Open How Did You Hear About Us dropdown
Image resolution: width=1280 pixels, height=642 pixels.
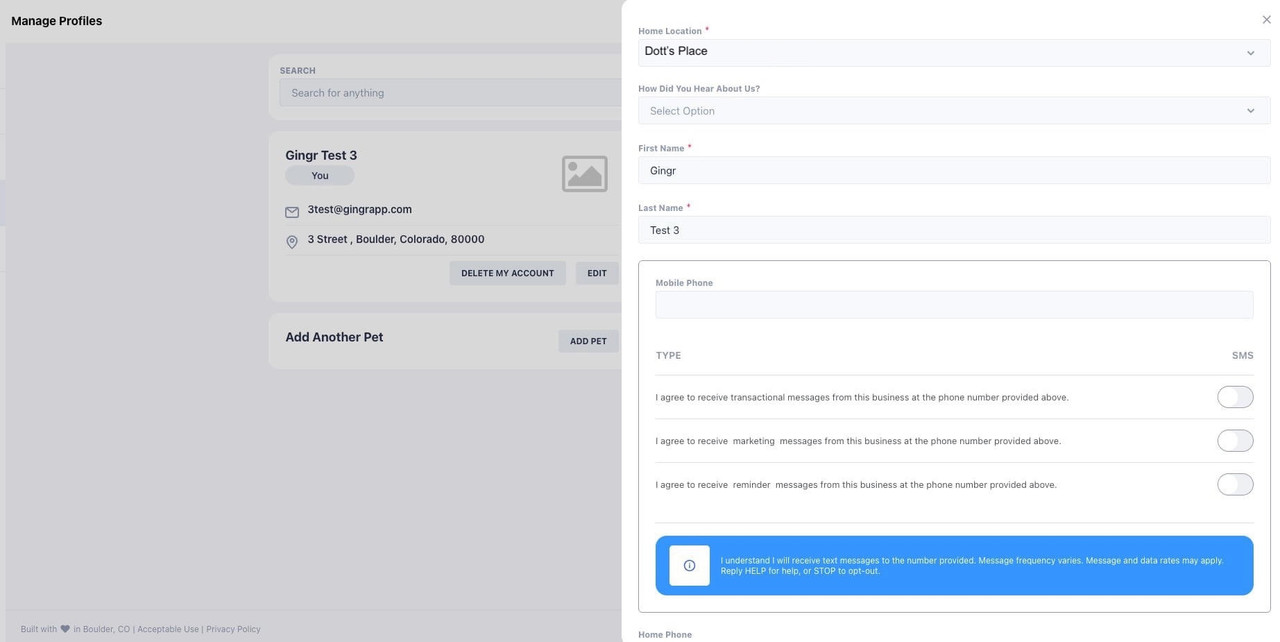point(954,111)
